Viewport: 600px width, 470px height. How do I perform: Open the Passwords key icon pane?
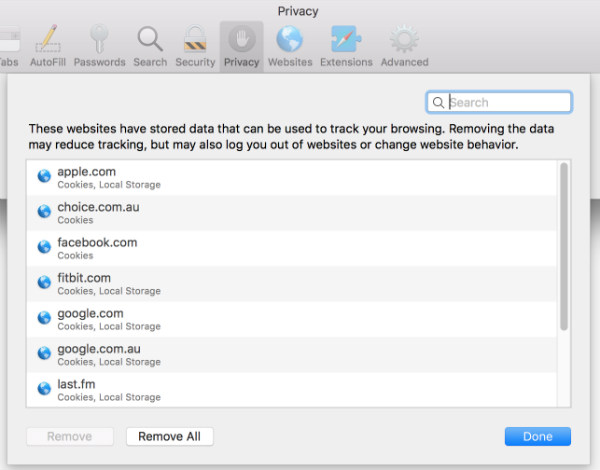pos(99,46)
